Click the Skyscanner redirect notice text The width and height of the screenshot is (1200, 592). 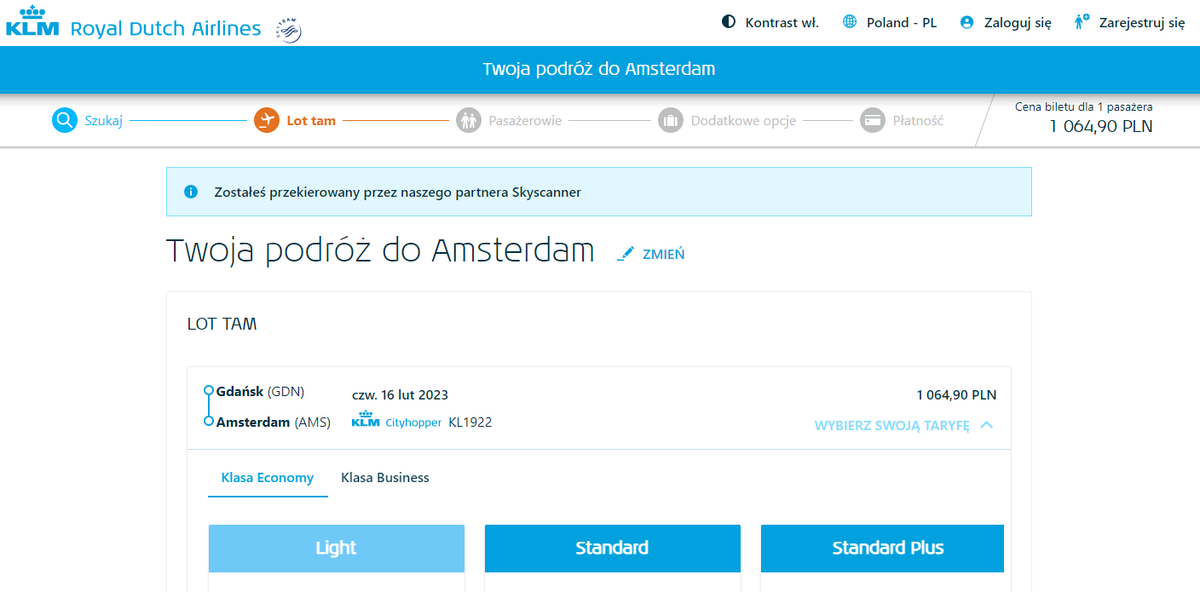point(397,192)
